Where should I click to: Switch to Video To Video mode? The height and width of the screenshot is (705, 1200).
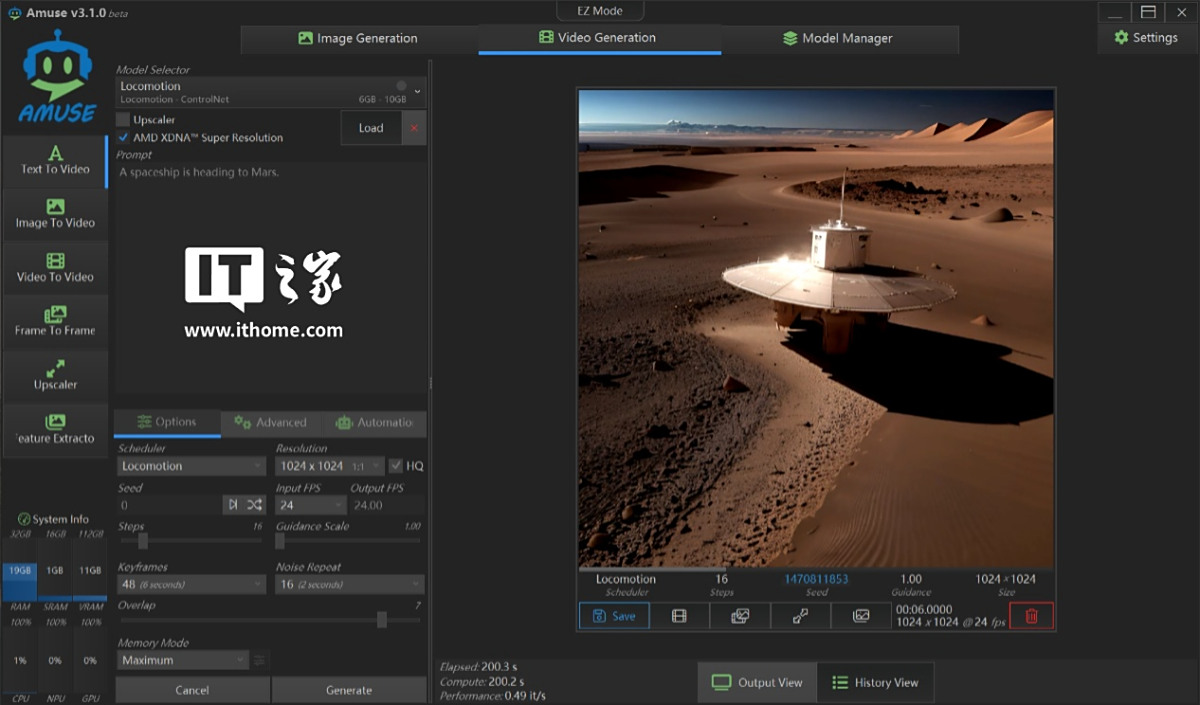[55, 268]
